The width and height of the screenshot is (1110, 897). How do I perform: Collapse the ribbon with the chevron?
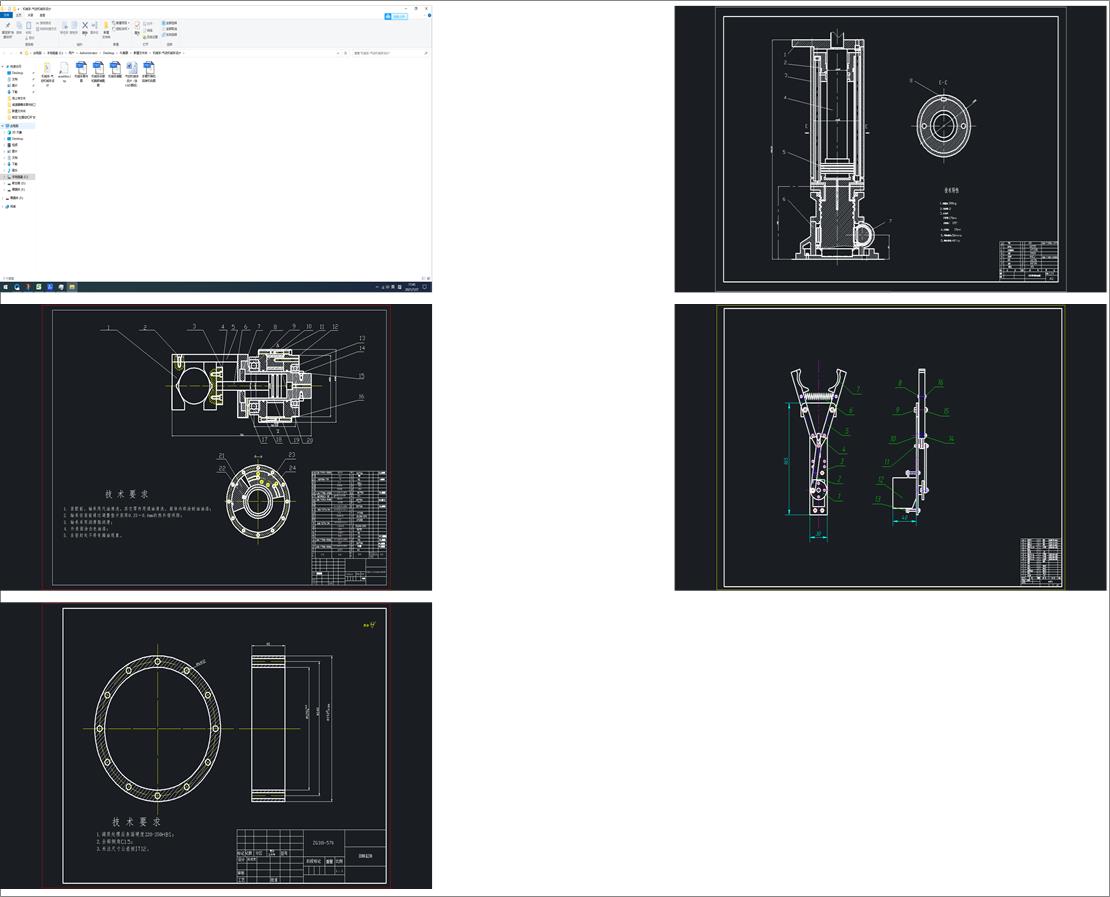[x=425, y=15]
